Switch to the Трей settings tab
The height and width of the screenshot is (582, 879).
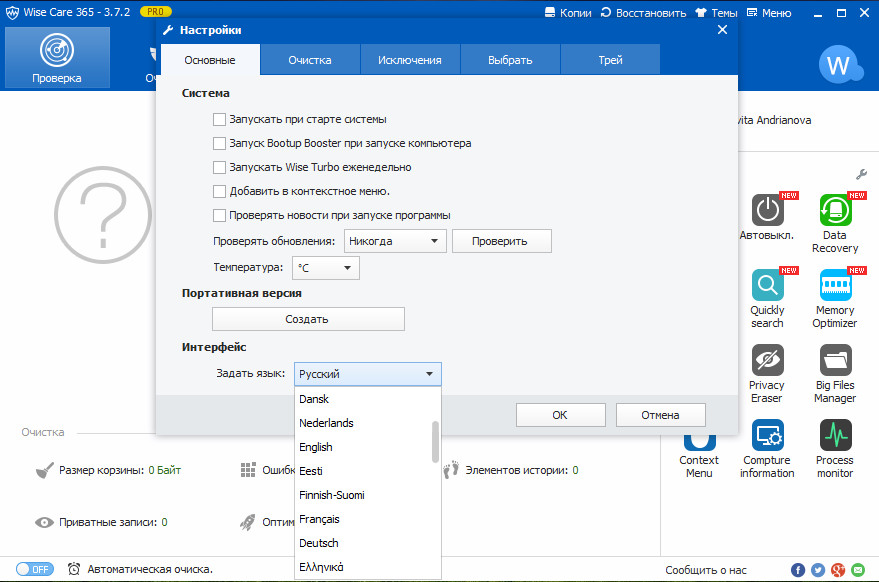[610, 60]
